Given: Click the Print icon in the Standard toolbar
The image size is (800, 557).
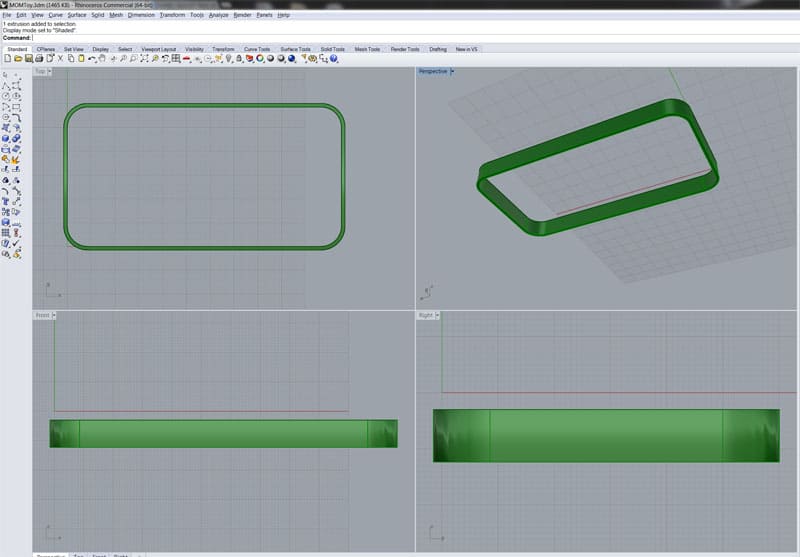Looking at the screenshot, I should point(39,59).
